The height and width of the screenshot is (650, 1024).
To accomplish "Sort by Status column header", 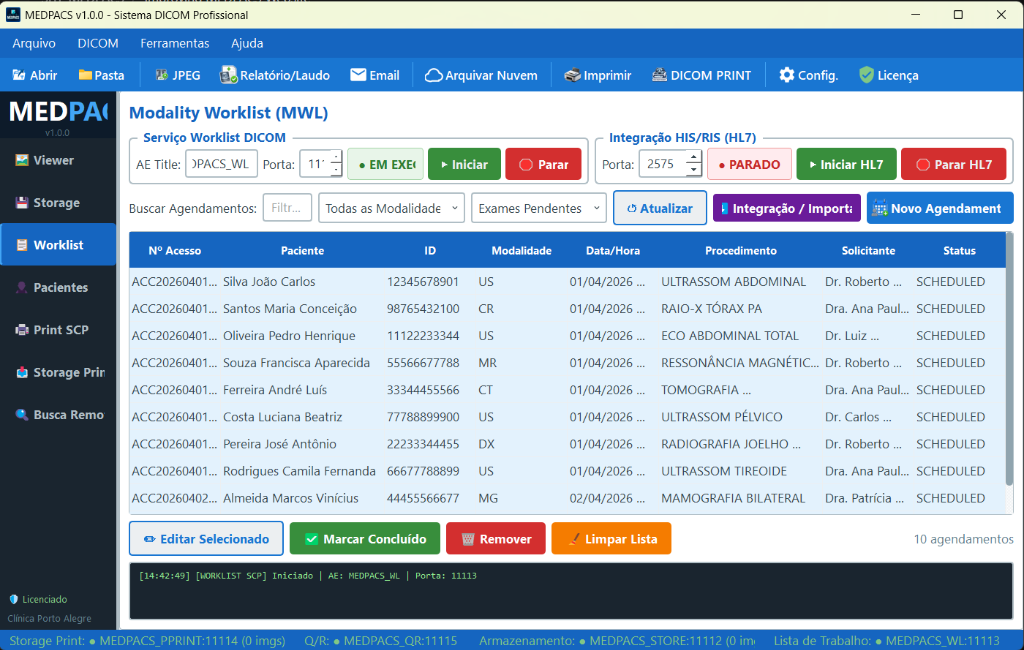I will pos(959,251).
